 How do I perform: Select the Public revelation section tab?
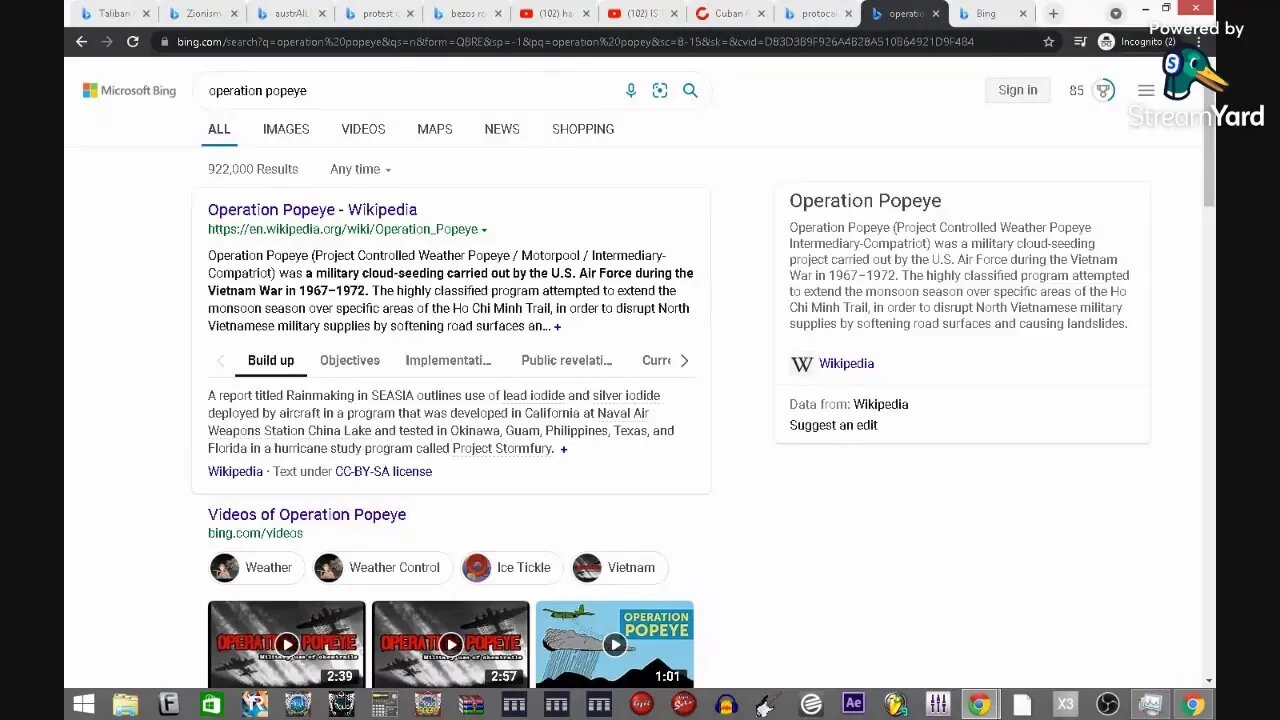pos(566,361)
